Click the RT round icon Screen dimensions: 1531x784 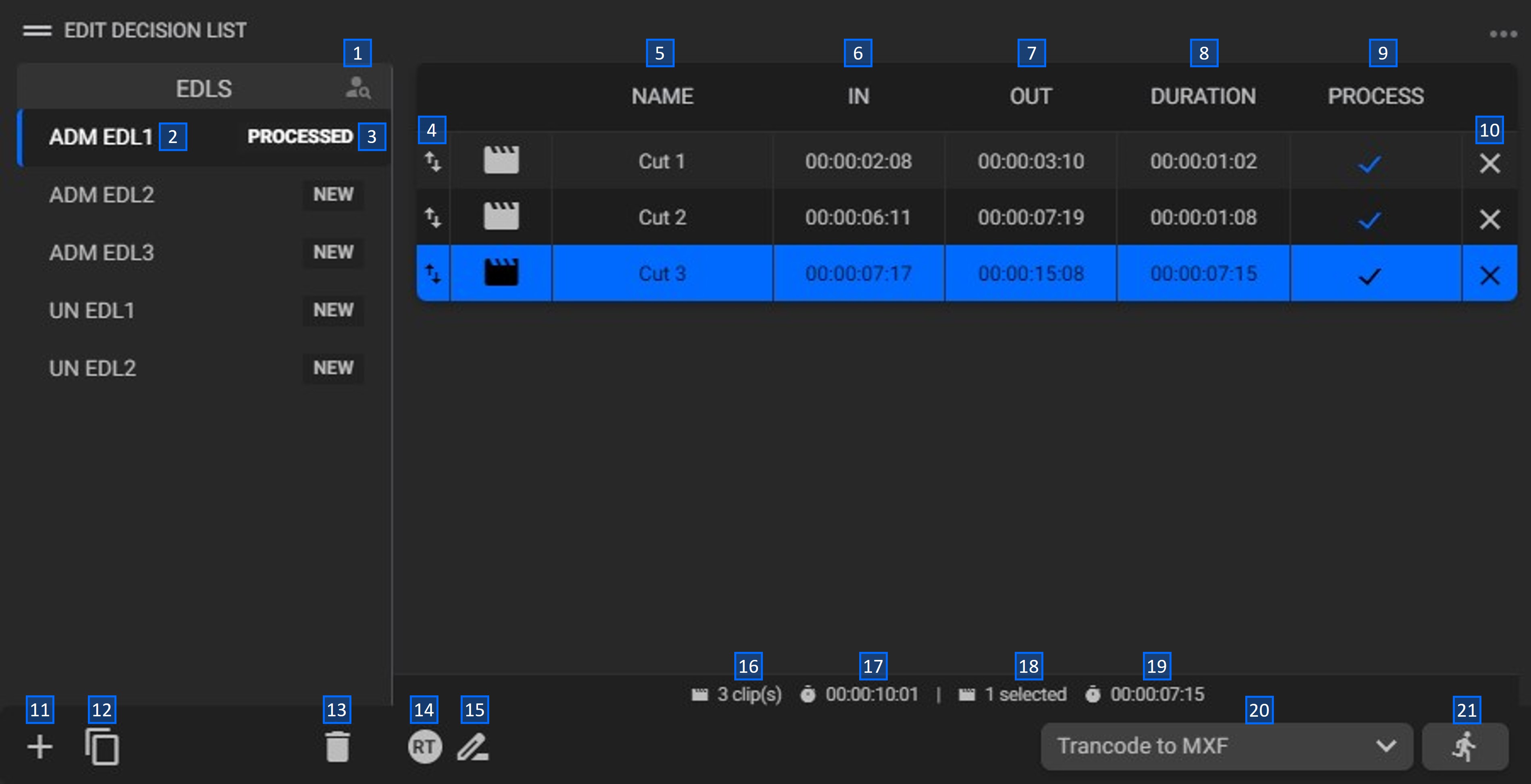point(424,747)
